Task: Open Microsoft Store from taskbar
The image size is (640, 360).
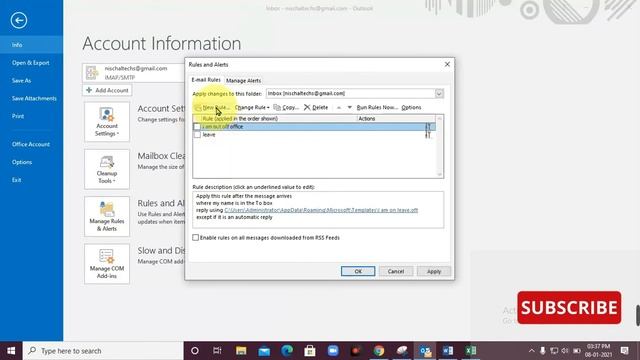Action: click(310, 351)
